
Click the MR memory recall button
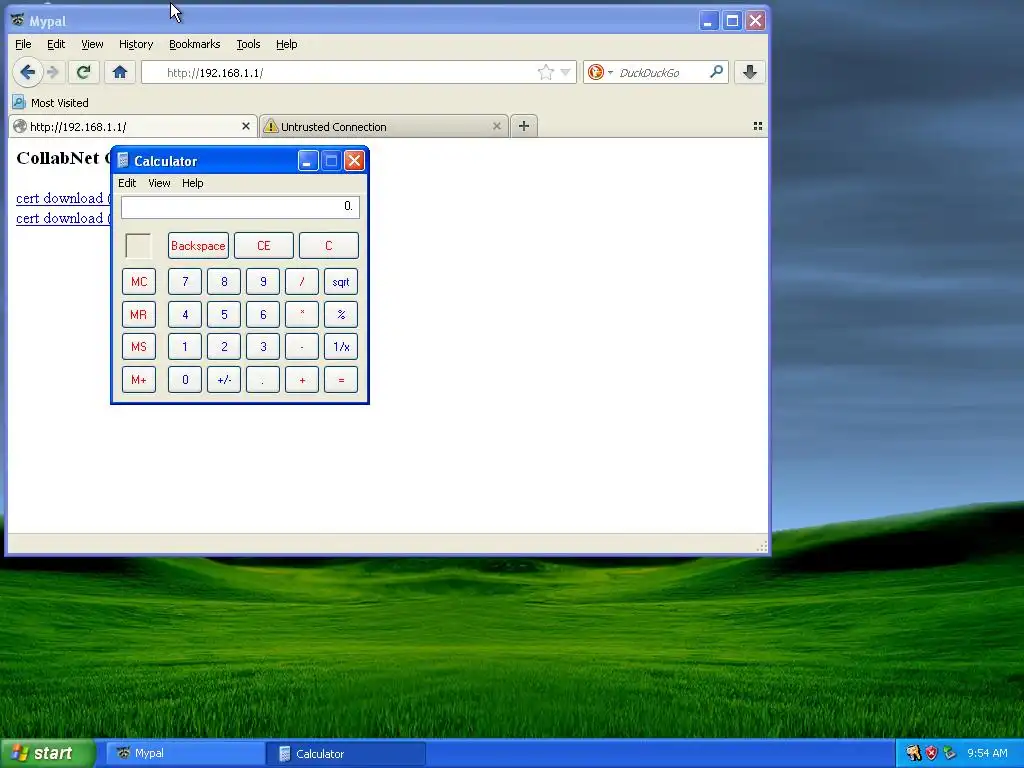click(139, 314)
